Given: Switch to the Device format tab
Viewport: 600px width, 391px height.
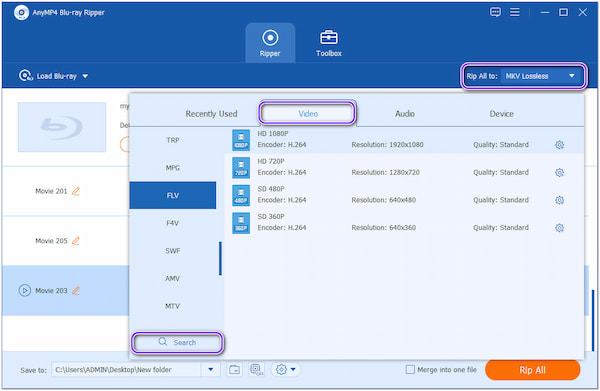Looking at the screenshot, I should tap(501, 114).
